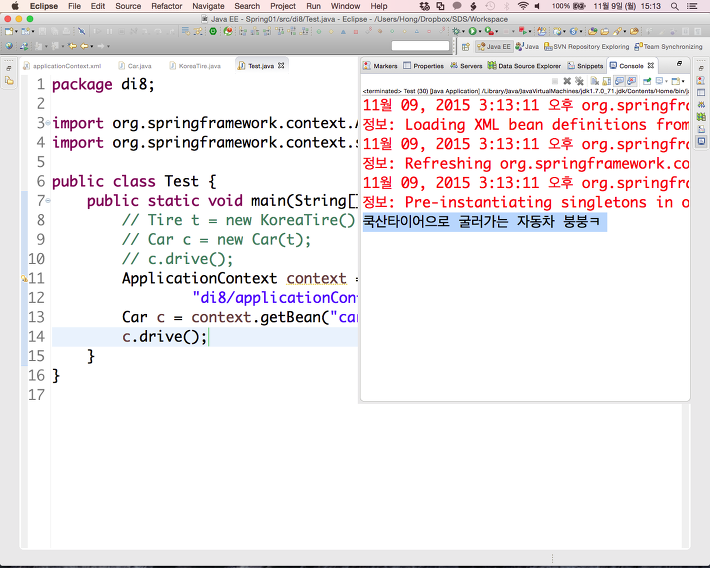
Task: Open the Run menu
Action: [313, 6]
